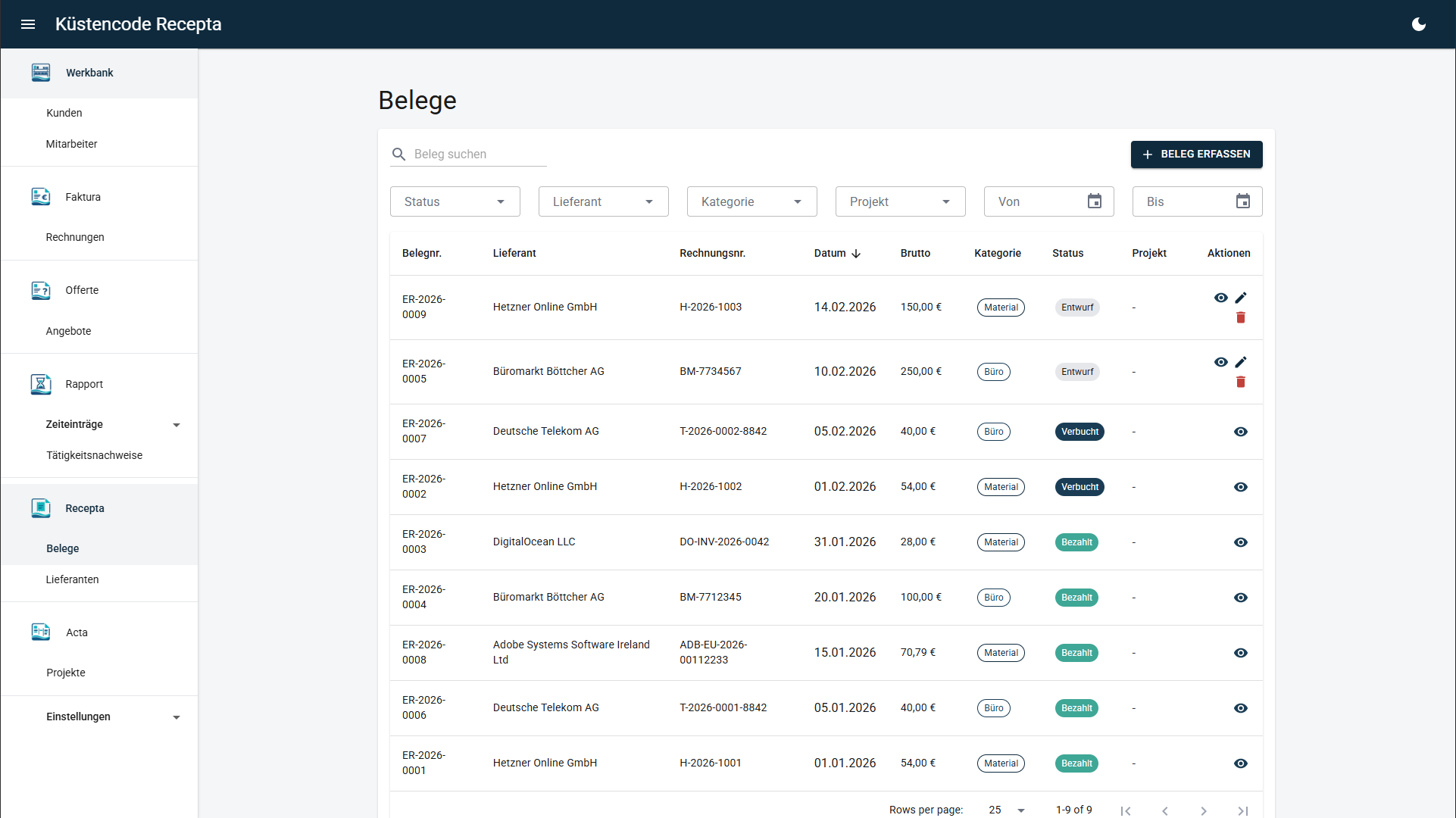Open the calendar picker in the Von field
This screenshot has width=1456, height=818.
pos(1094,201)
